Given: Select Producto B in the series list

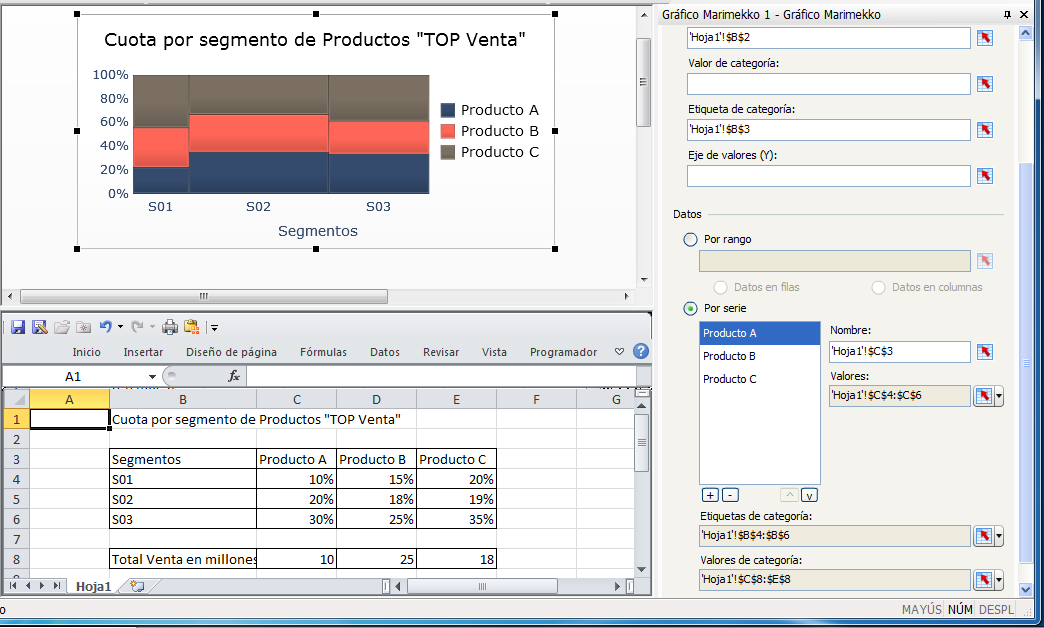Looking at the screenshot, I should tap(729, 356).
